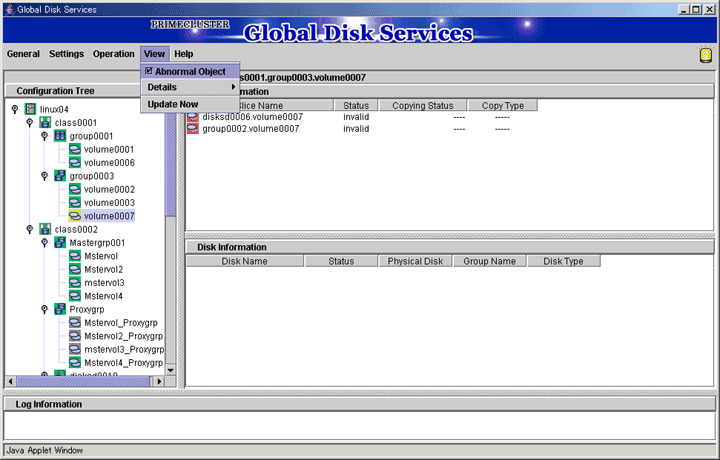Click the Mstervol4_Proxygrp volume icon
The image size is (720, 460).
(x=74, y=362)
